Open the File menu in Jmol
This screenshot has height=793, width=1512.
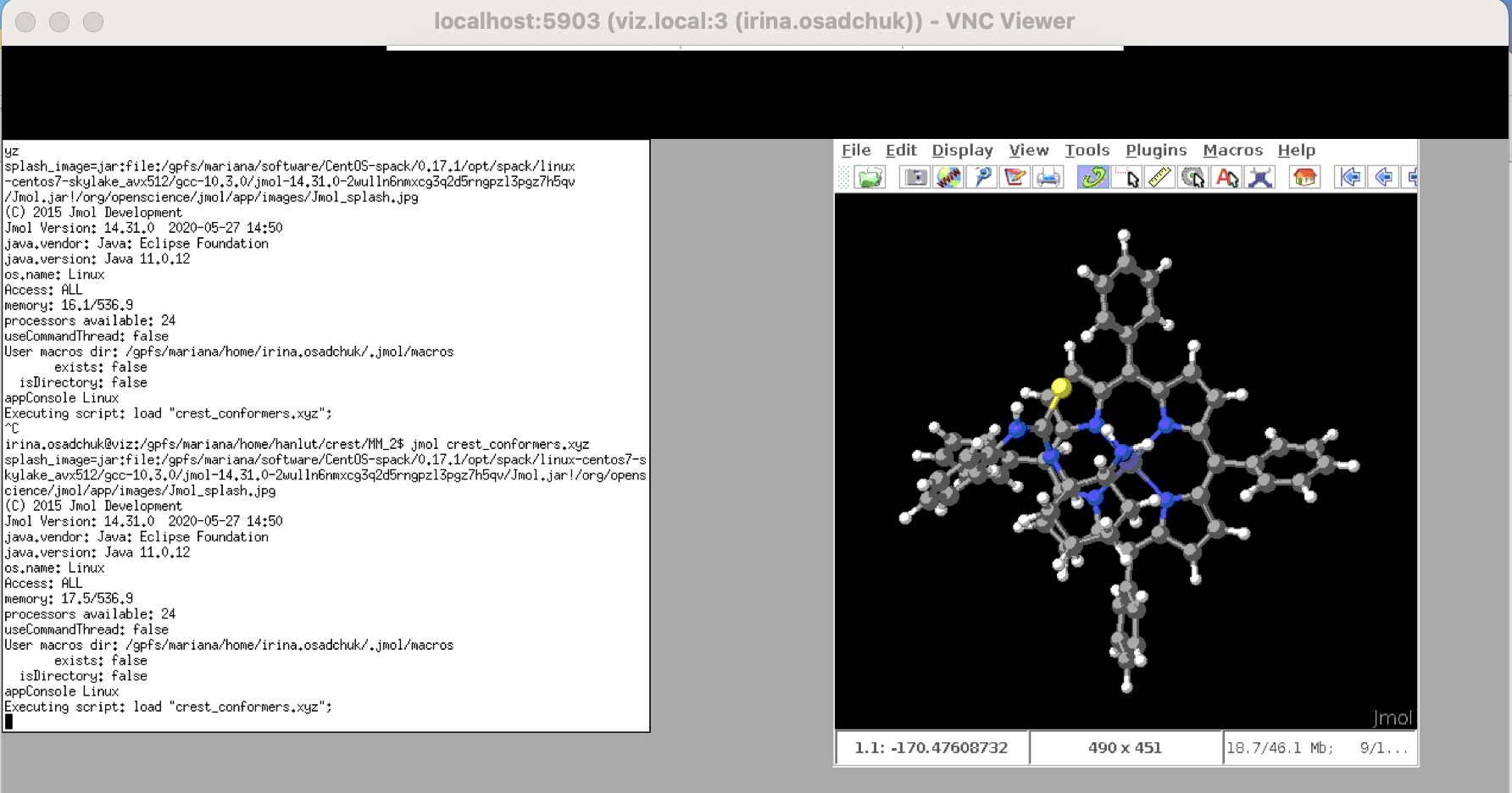856,150
